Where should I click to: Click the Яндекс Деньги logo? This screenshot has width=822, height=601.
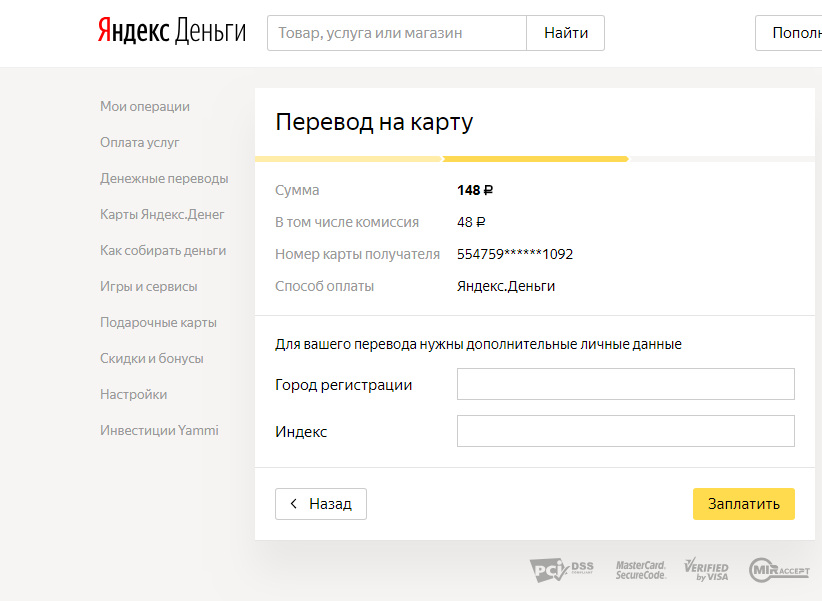(171, 31)
